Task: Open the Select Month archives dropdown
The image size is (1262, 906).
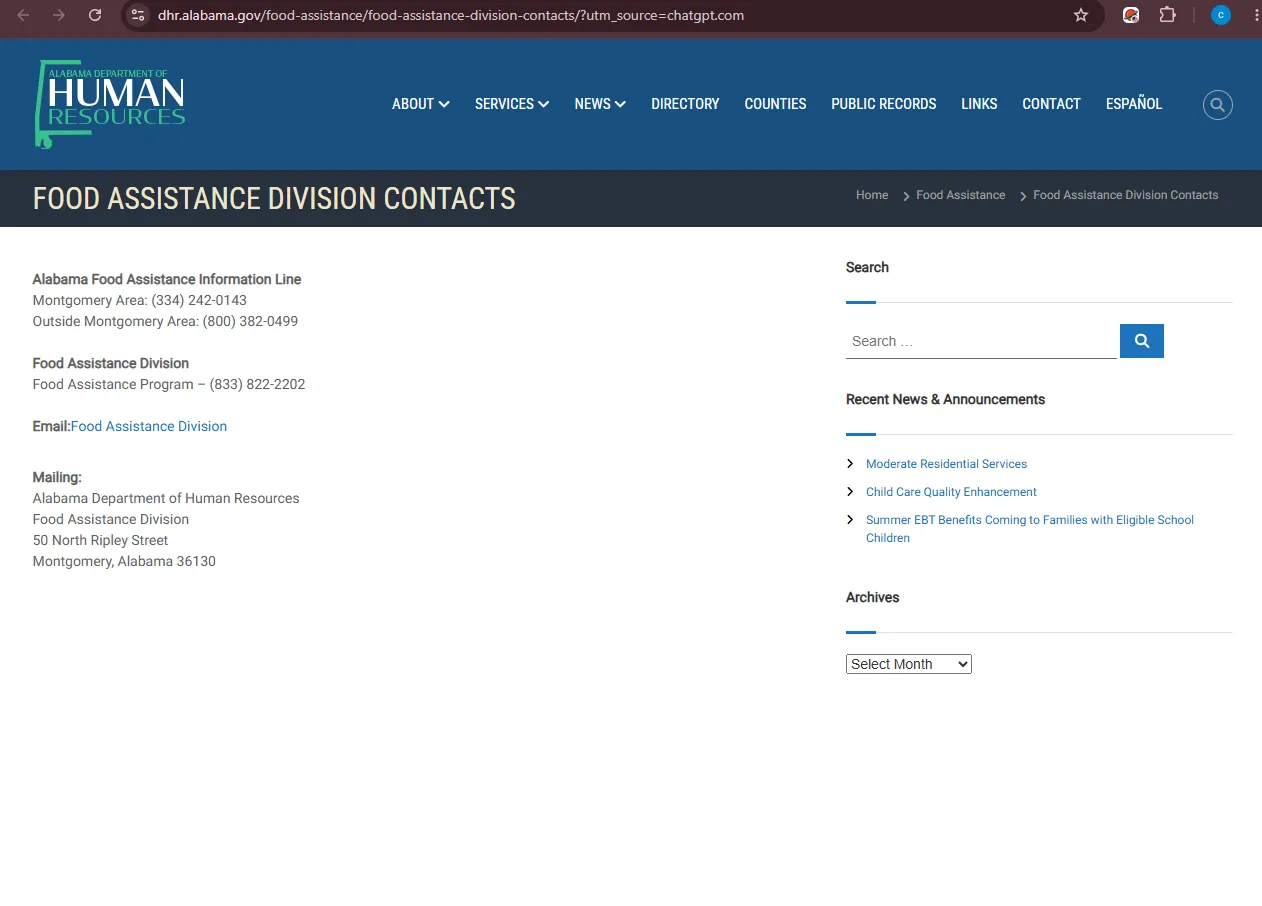Action: click(909, 664)
